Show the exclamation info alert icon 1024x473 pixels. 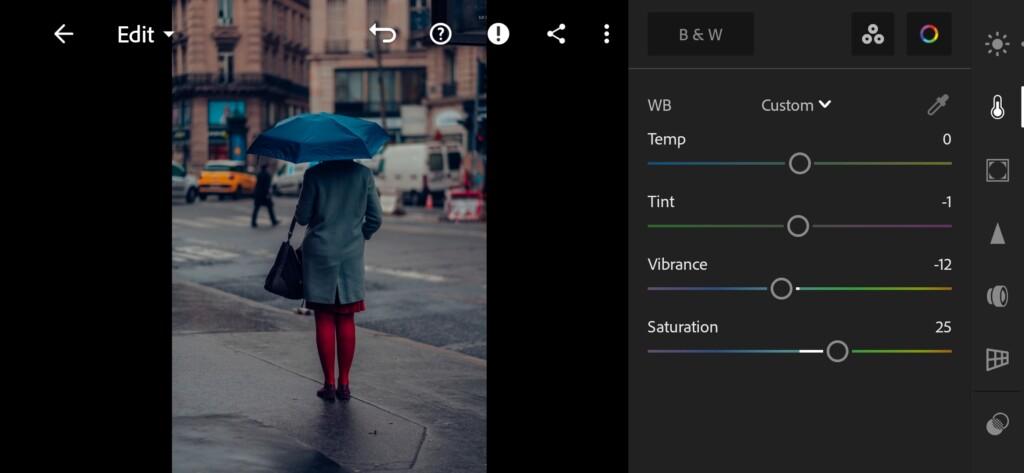click(498, 34)
